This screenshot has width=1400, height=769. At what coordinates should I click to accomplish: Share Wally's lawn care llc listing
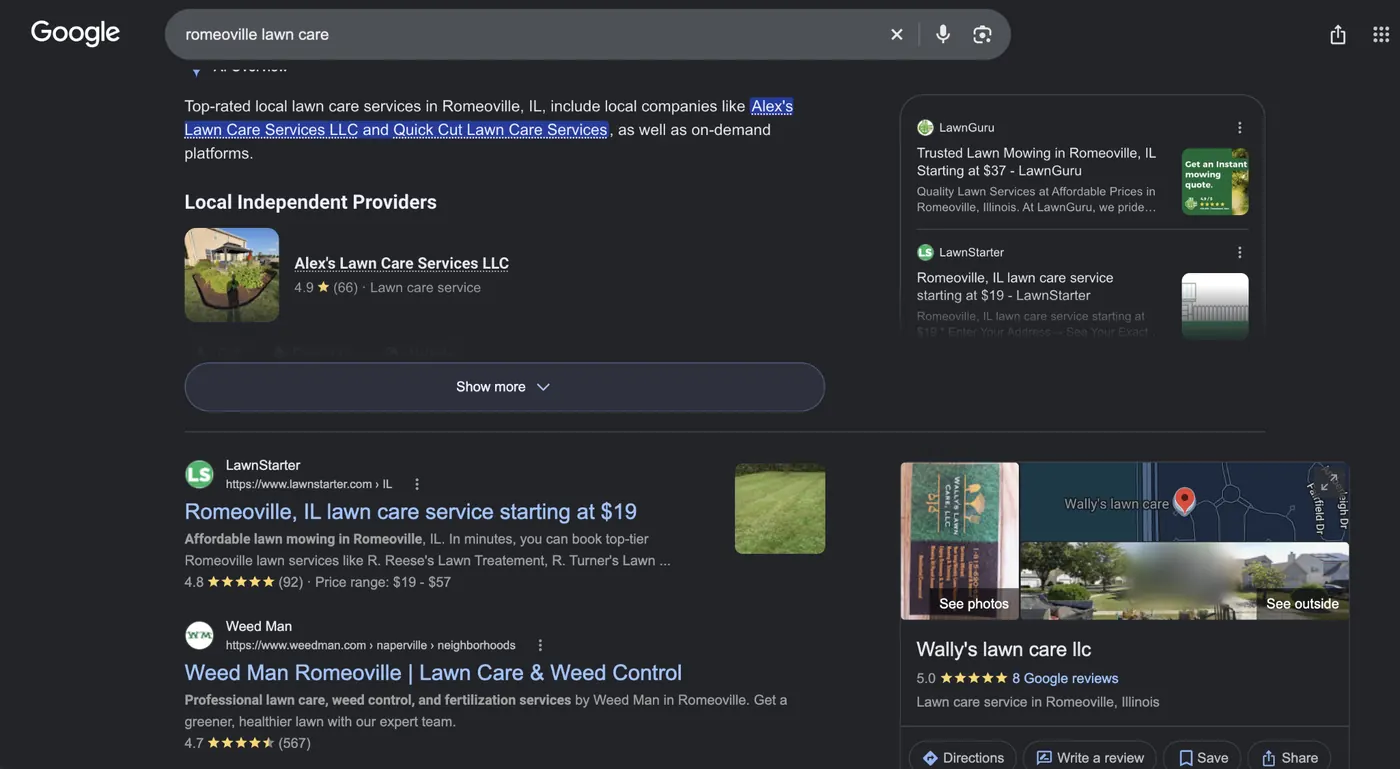tap(1290, 757)
